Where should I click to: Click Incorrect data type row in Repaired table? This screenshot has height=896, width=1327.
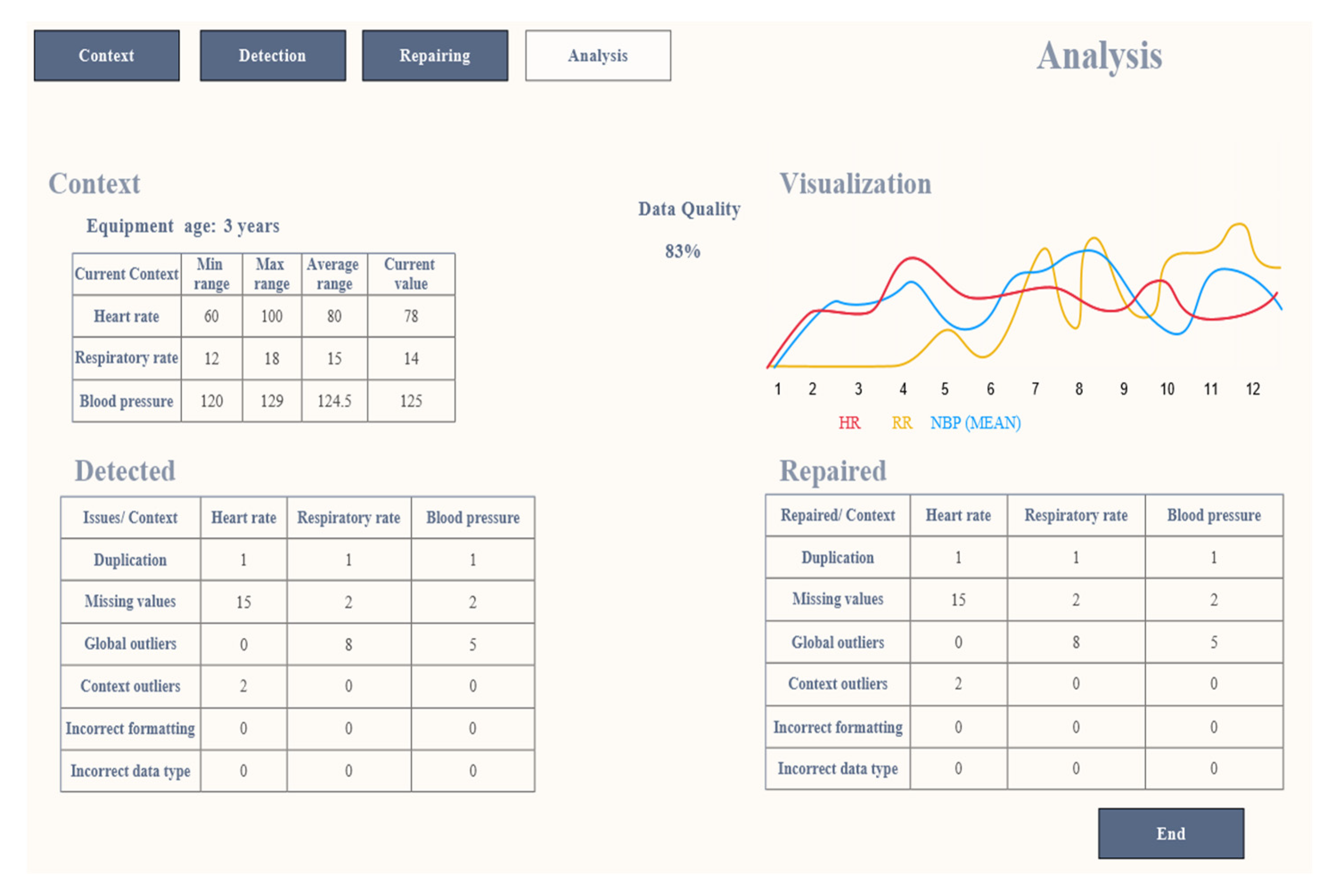pyautogui.click(x=837, y=769)
